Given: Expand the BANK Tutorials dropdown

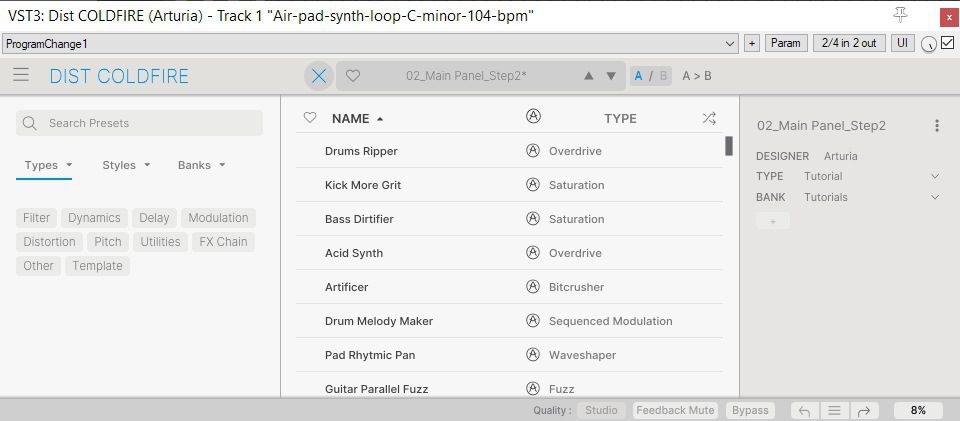Looking at the screenshot, I should coord(935,197).
